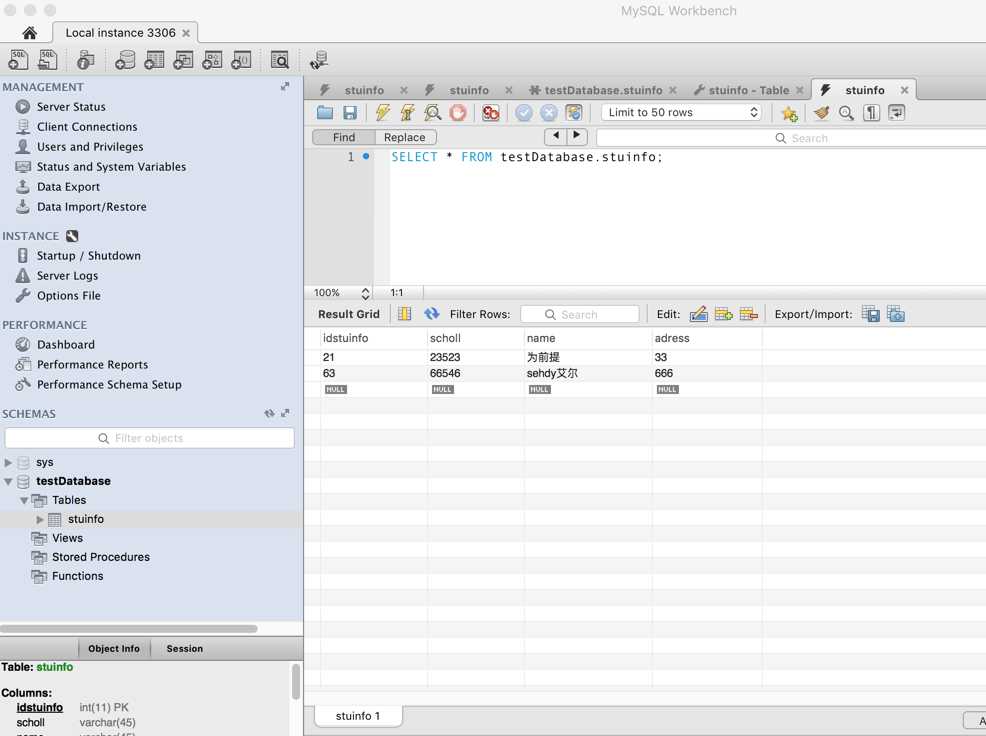Run Explain on current statement

(x=433, y=113)
